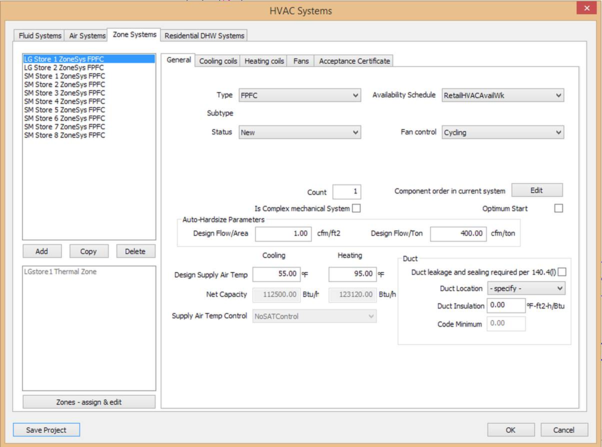Toggle the Optimum Start checkbox
The image size is (602, 447).
pos(558,208)
